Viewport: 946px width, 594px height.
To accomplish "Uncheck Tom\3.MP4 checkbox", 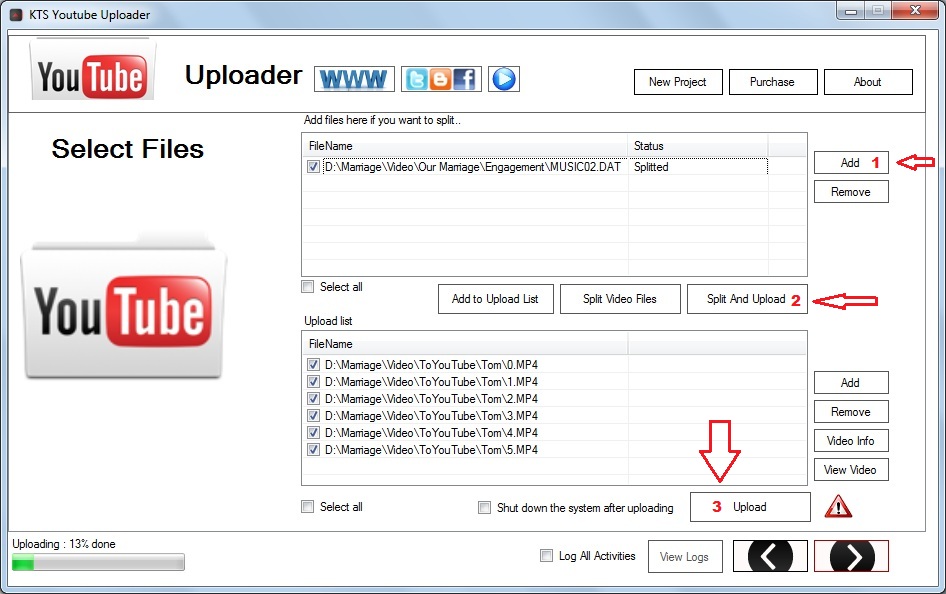I will 313,415.
